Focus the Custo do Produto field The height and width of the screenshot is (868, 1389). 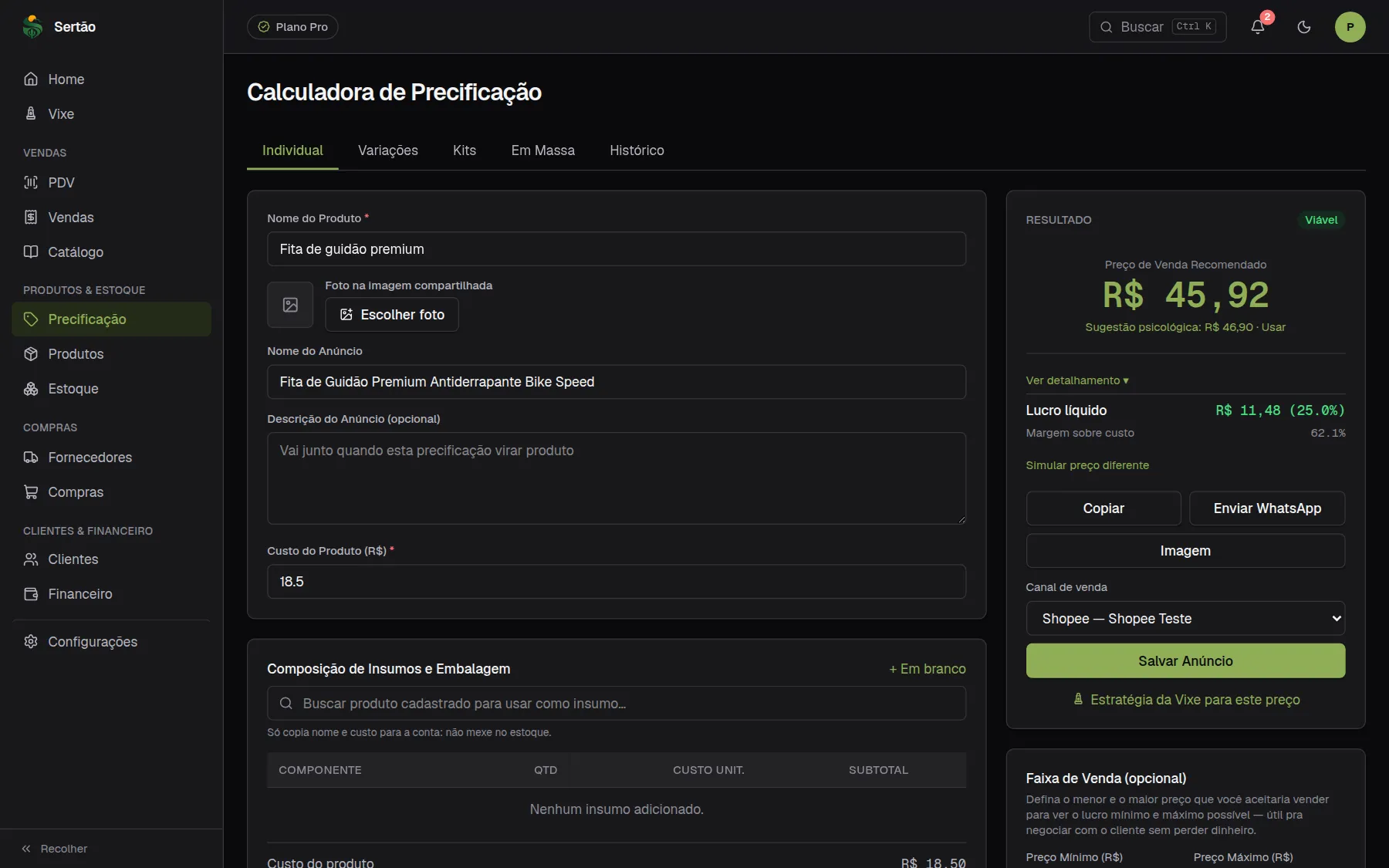click(x=617, y=582)
